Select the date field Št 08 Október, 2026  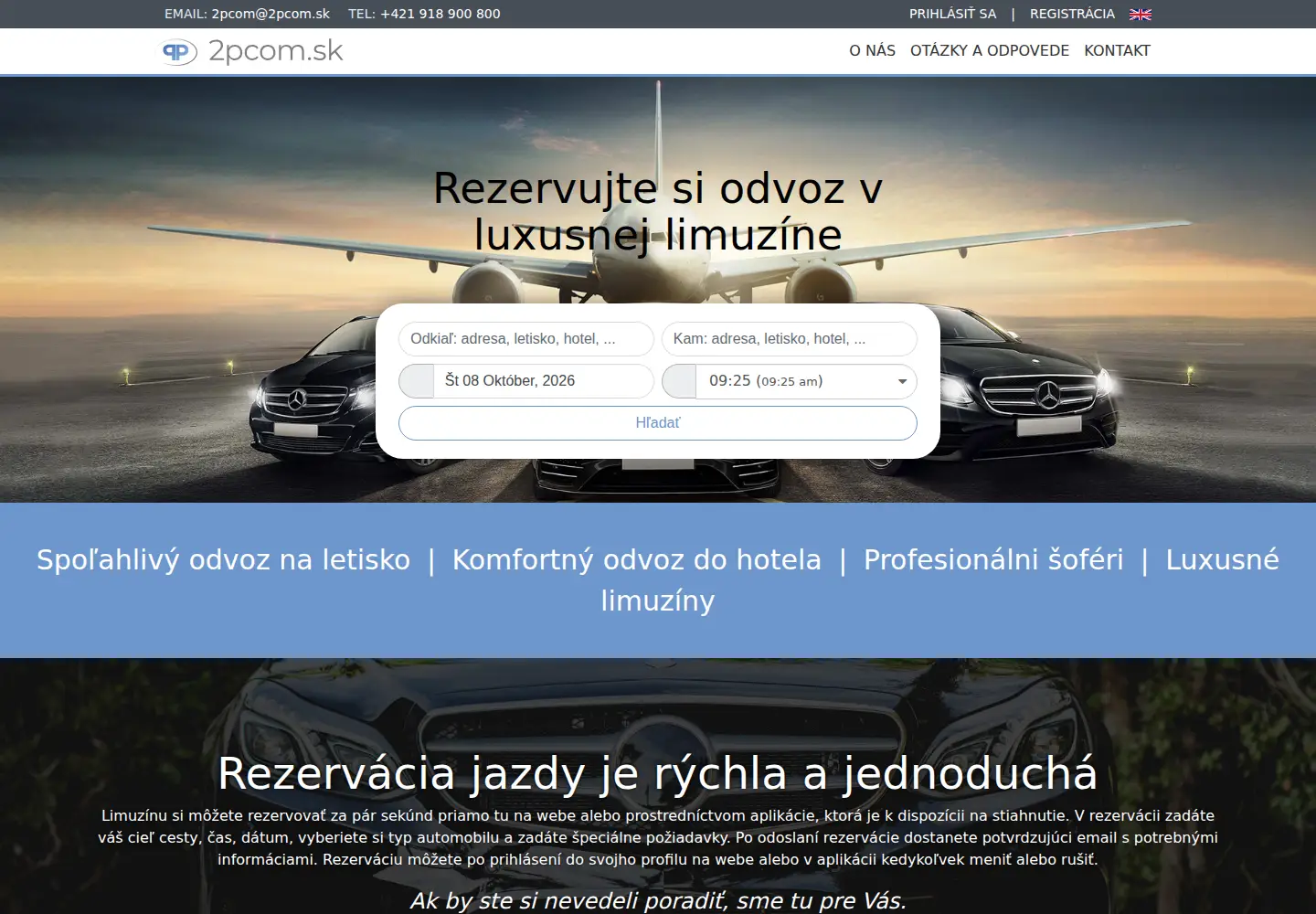click(x=544, y=381)
